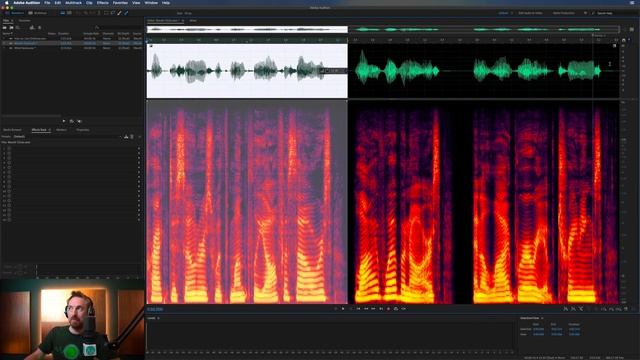The height and width of the screenshot is (360, 640).
Task: Click the Open File icon in Files panel
Action: pos(4,28)
